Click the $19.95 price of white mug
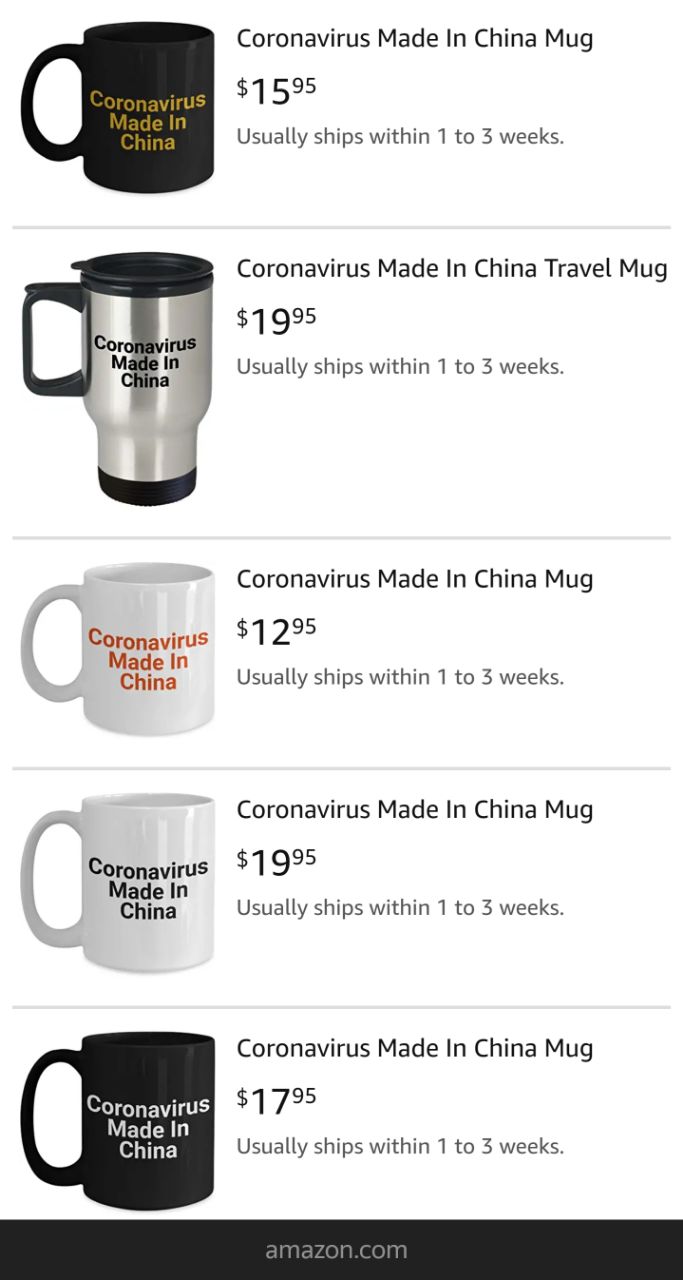The width and height of the screenshot is (683, 1280). point(277,861)
